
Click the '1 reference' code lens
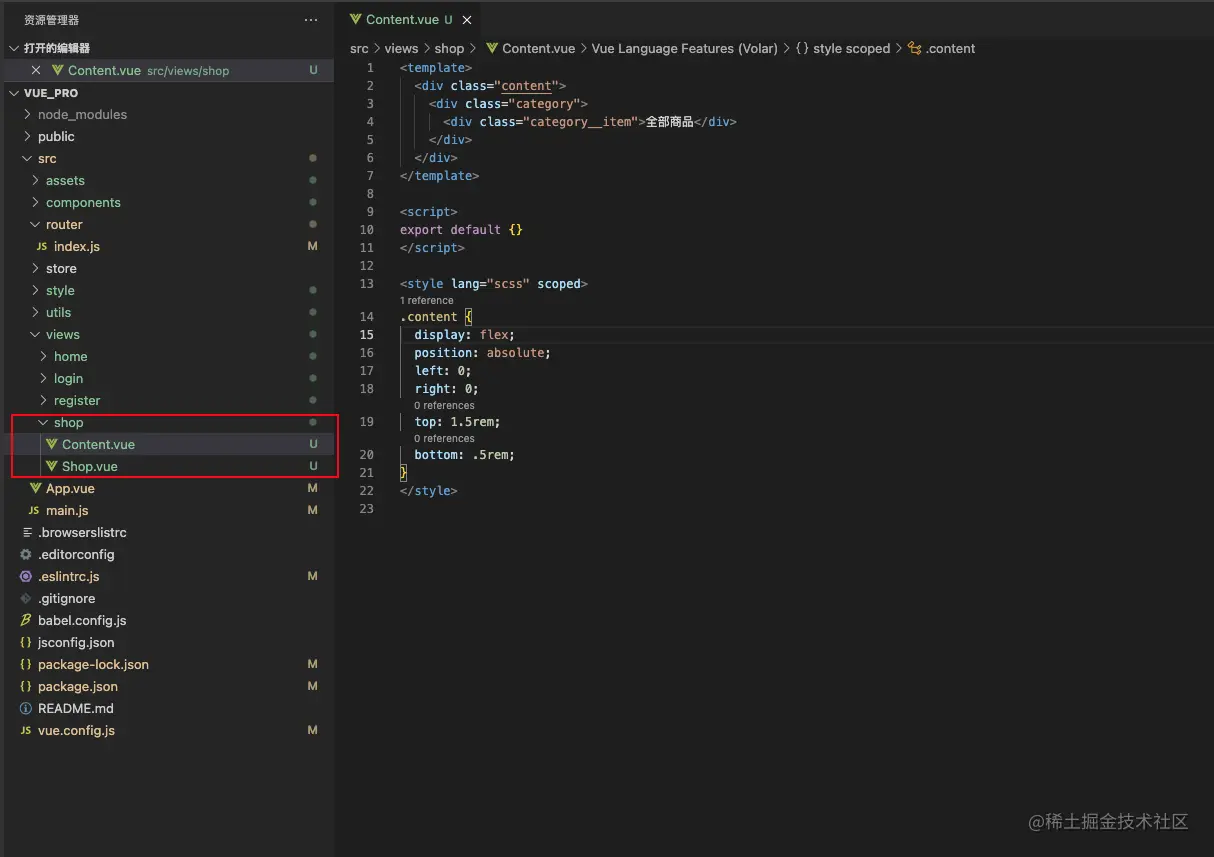point(426,300)
